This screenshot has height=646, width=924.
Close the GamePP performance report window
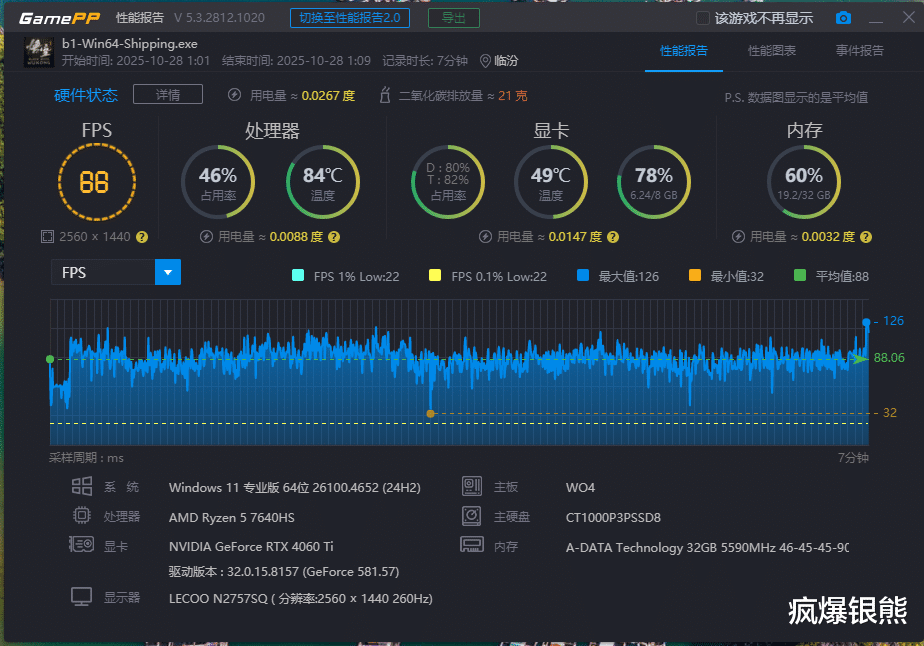click(x=909, y=17)
